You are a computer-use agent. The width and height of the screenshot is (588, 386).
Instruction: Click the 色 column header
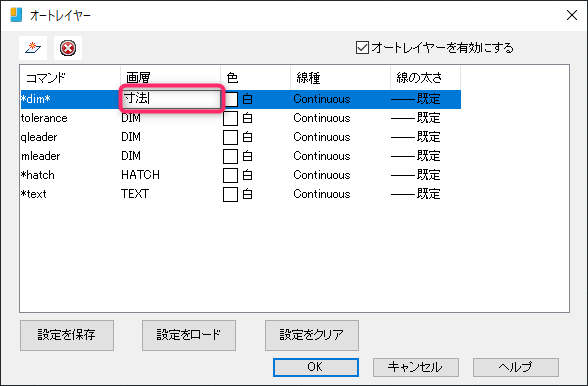[x=255, y=78]
